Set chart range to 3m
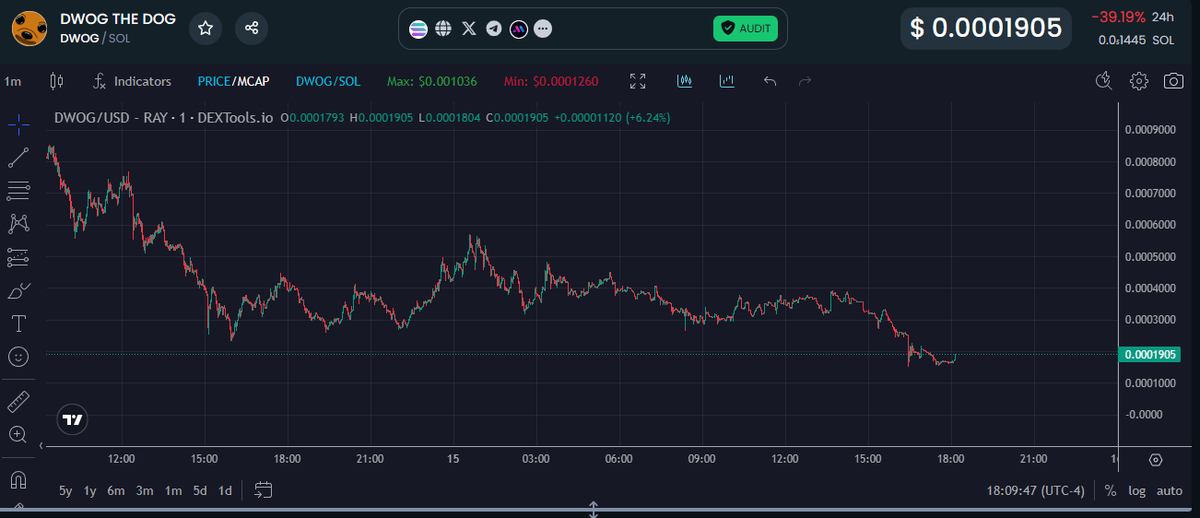 [x=145, y=491]
